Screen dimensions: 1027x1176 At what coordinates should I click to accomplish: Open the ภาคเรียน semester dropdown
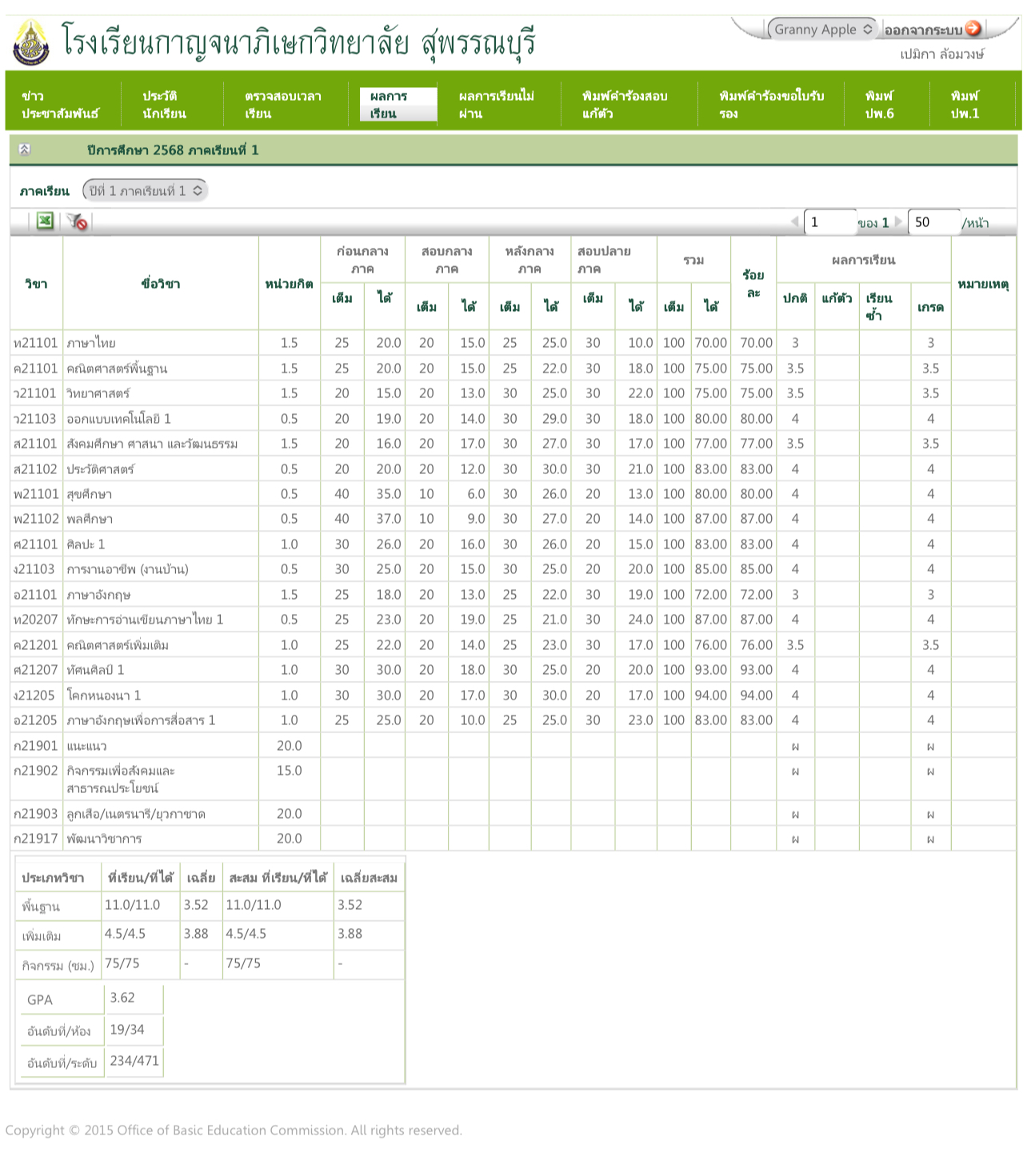pyautogui.click(x=145, y=191)
